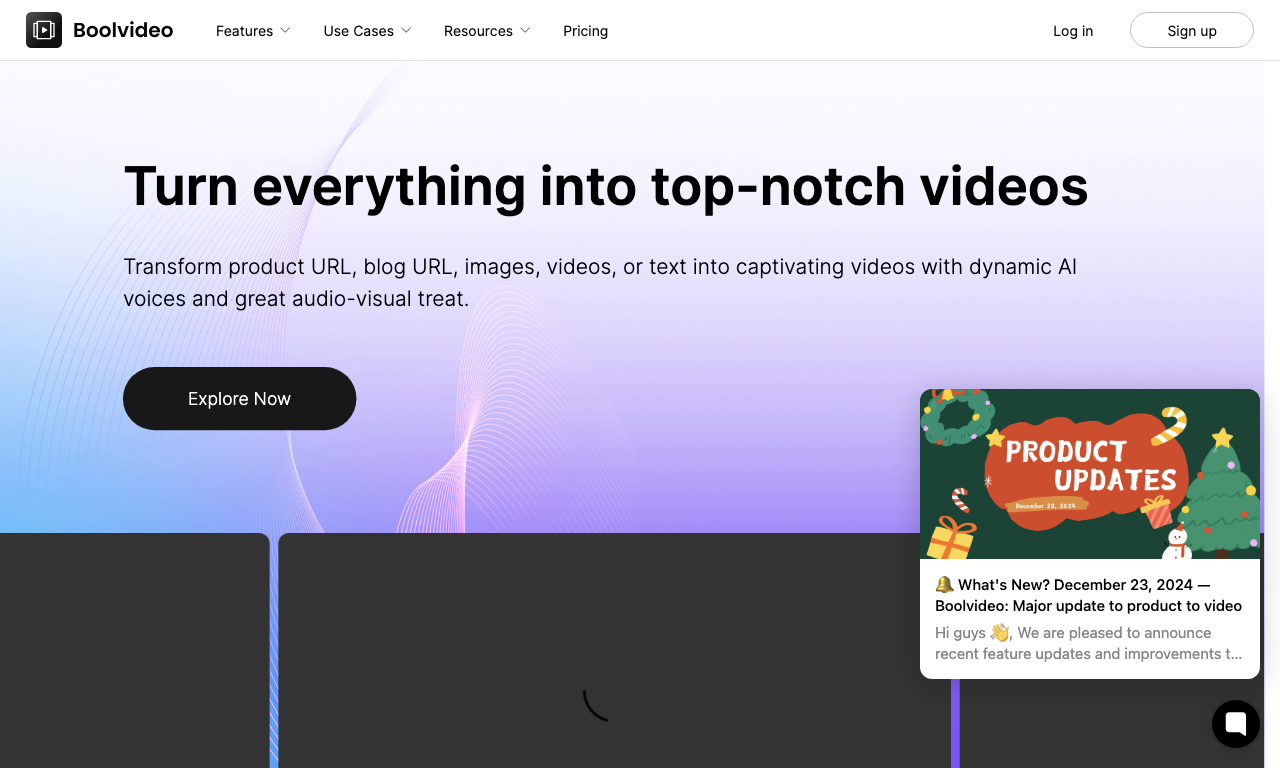The width and height of the screenshot is (1280, 768).
Task: Open the Product Updates banner image
Action: click(1090, 474)
